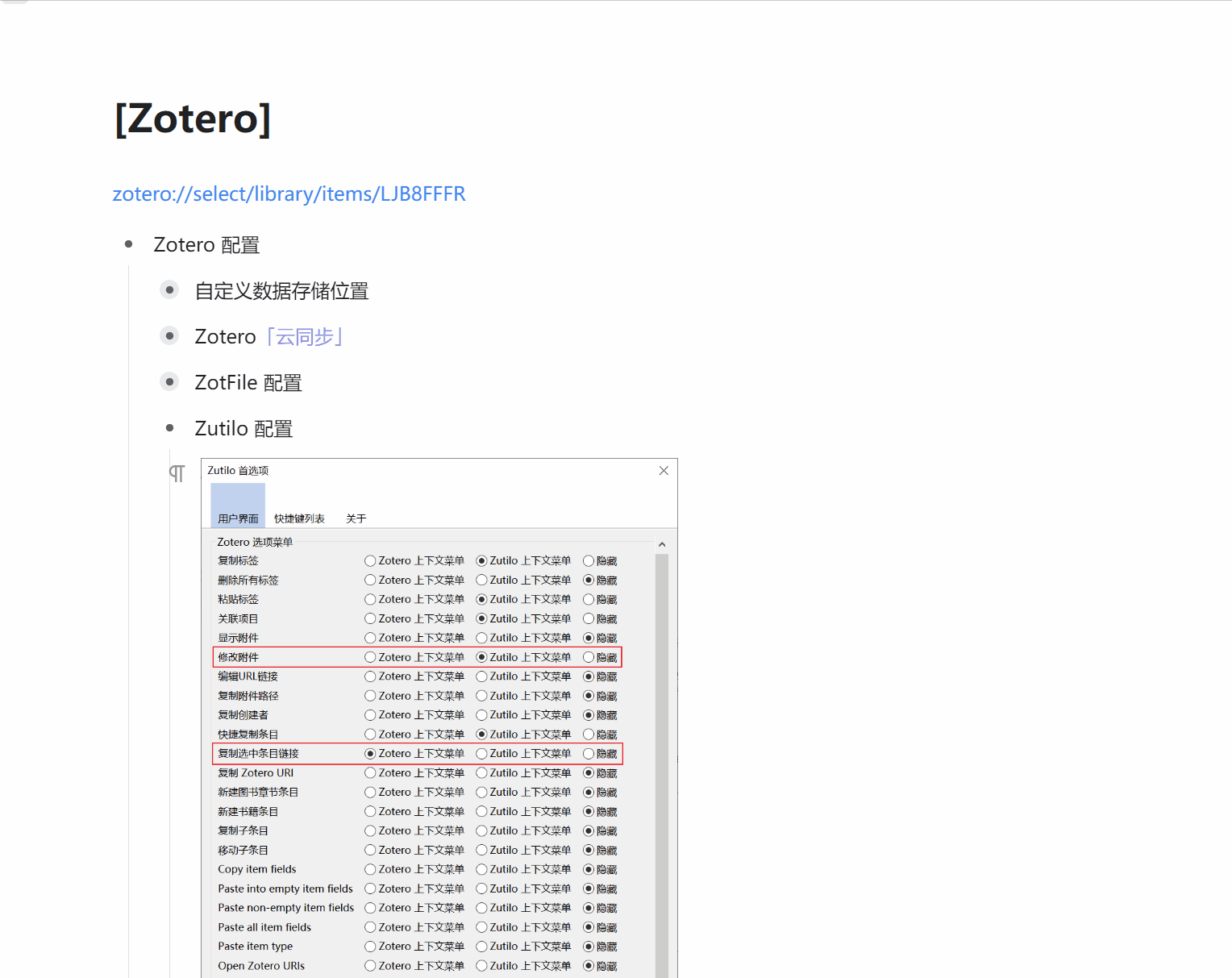This screenshot has height=978, width=1232.
Task: Hide the 修改附件 option
Action: tap(588, 657)
